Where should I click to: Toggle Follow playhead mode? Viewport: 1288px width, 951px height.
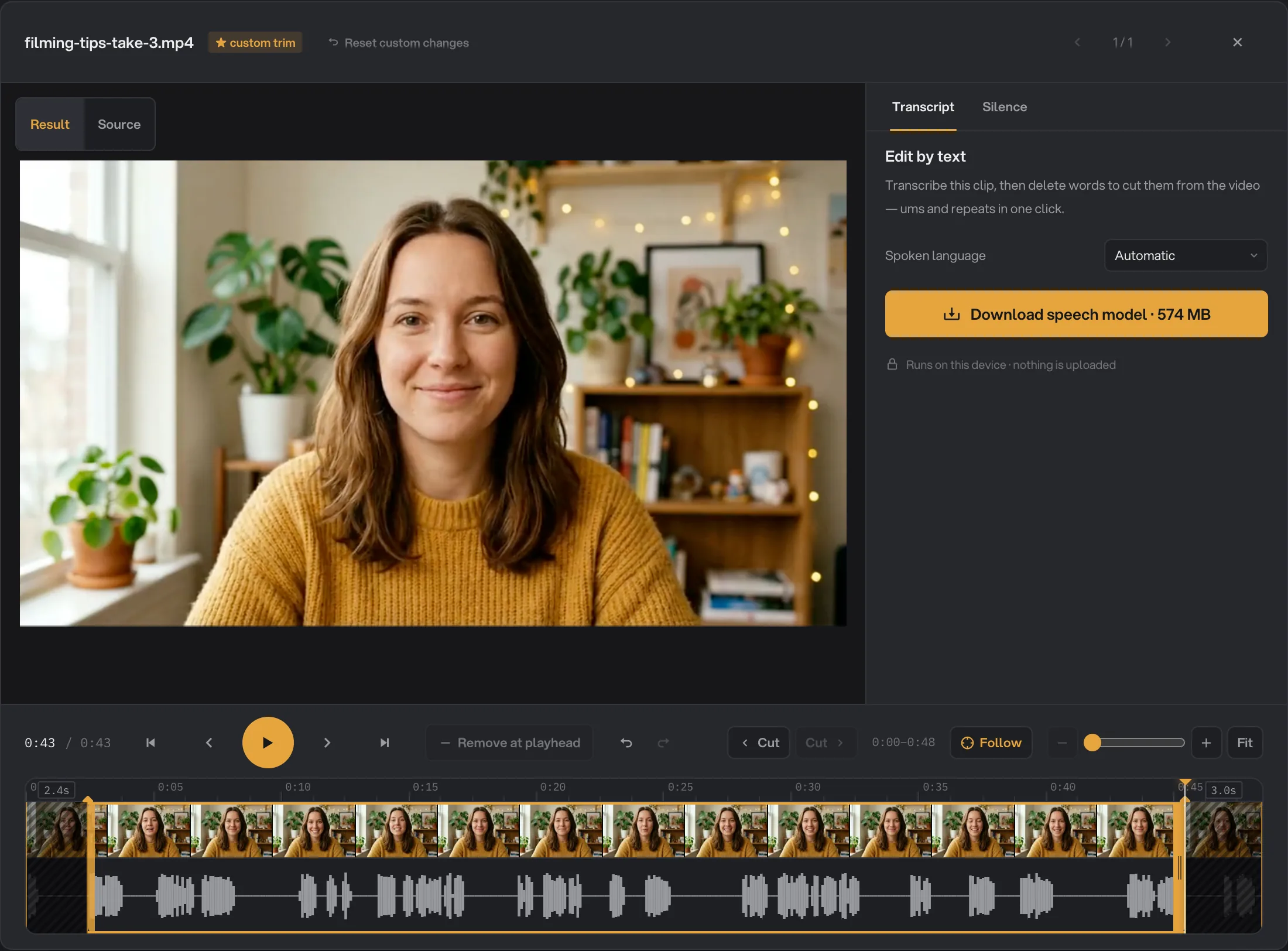point(991,743)
